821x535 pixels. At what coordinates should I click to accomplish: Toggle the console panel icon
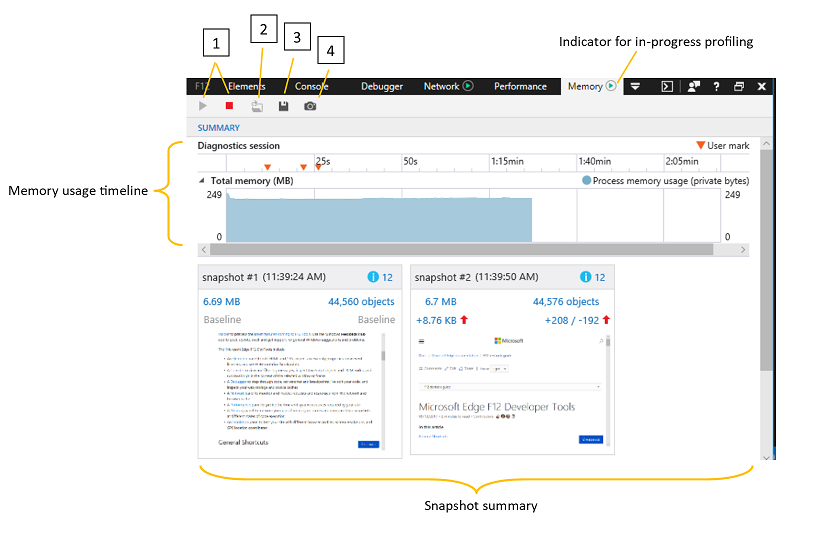[x=667, y=86]
